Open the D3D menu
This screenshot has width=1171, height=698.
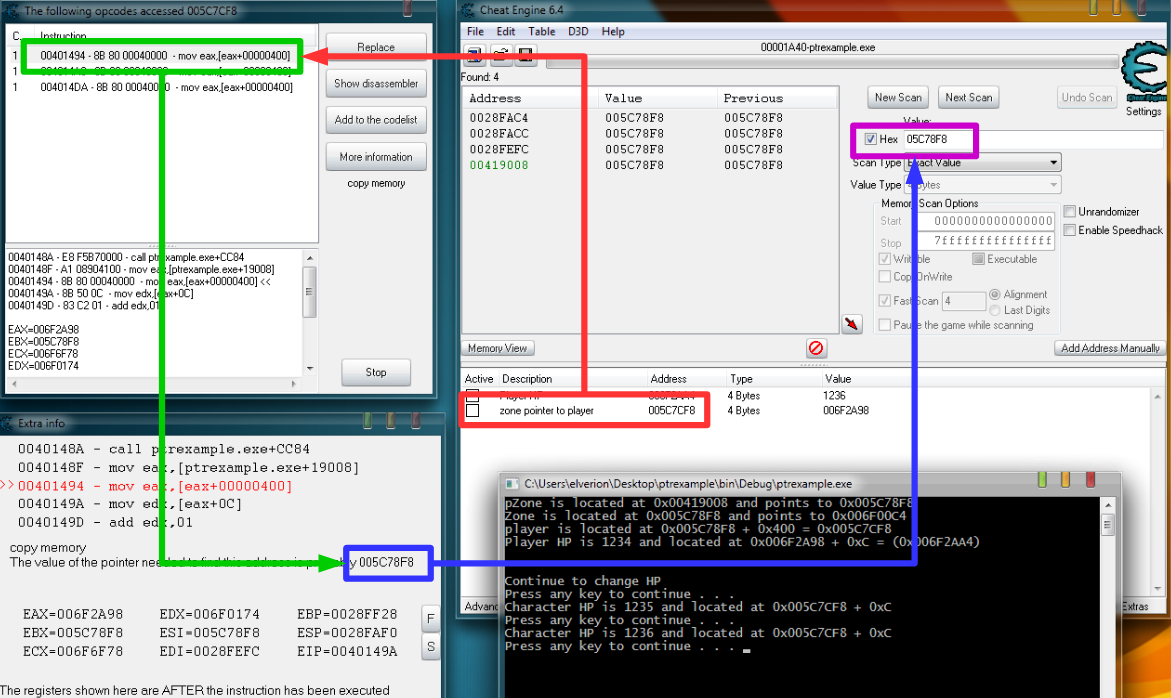coord(578,32)
